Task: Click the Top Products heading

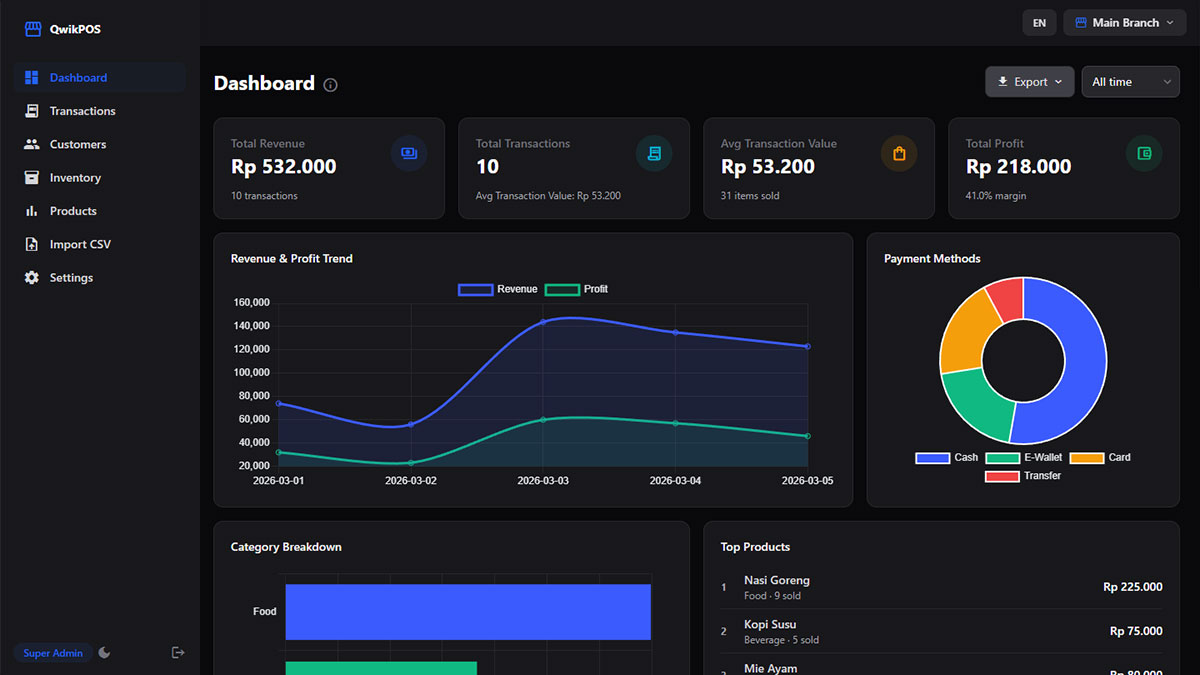Action: (x=755, y=547)
